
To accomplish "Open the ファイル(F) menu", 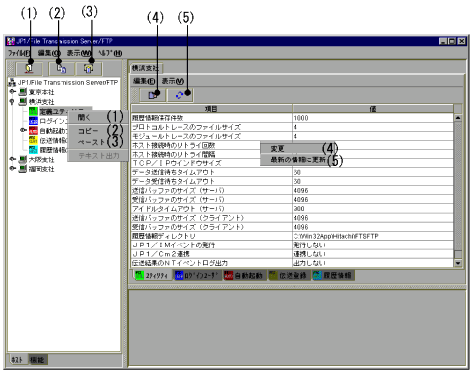I will pyautogui.click(x=19, y=53).
